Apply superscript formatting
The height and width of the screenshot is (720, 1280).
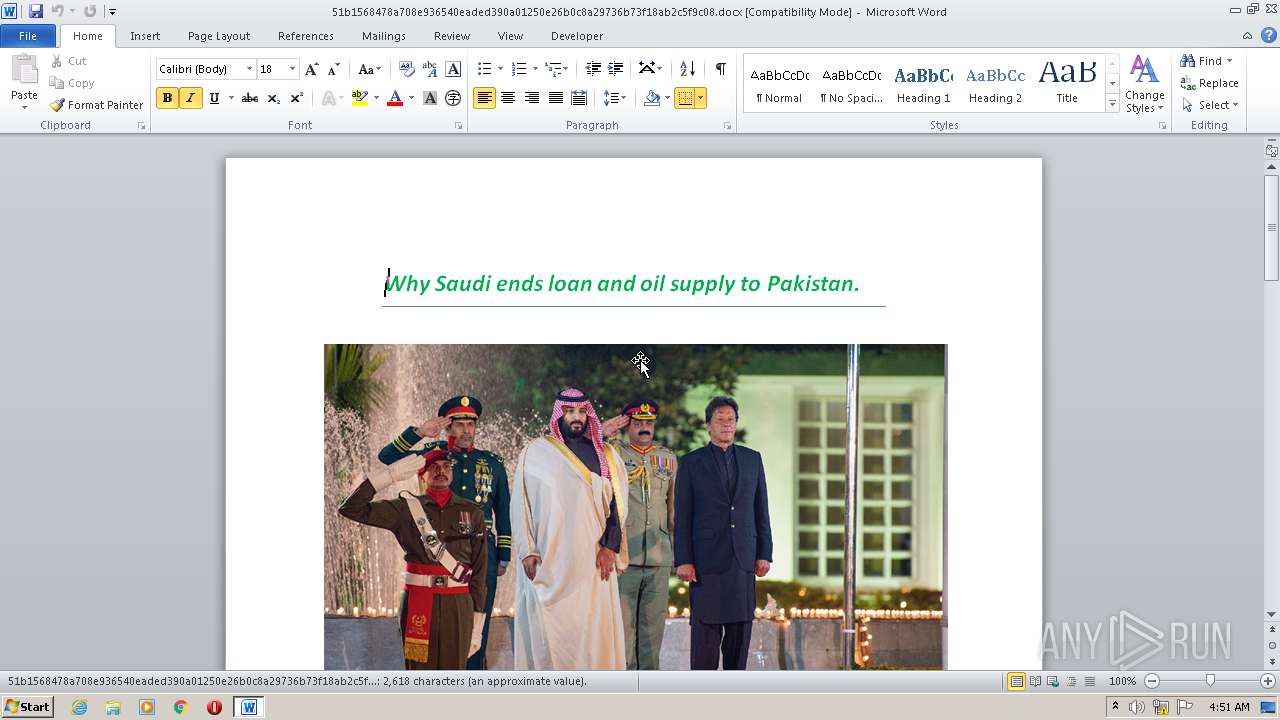coord(296,98)
